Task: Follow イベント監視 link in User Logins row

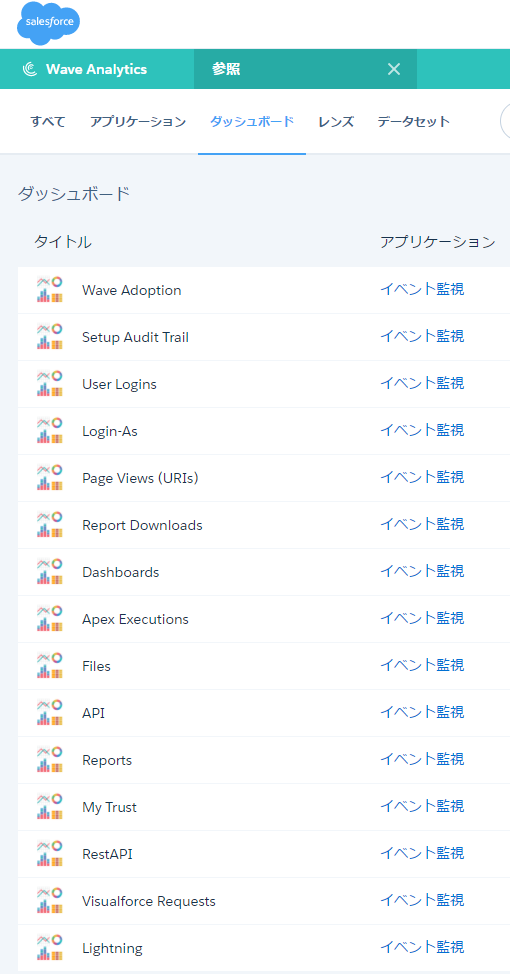Action: click(x=422, y=383)
